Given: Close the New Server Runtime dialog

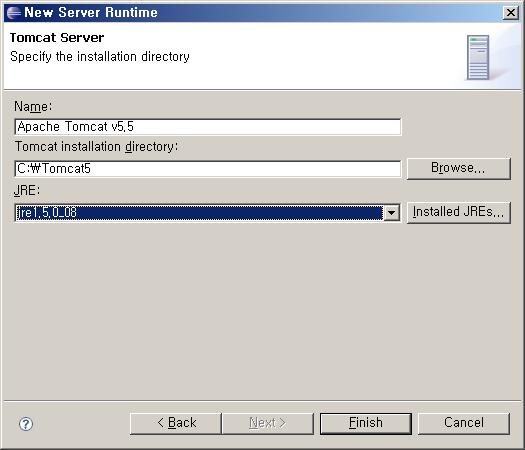Looking at the screenshot, I should click(510, 13).
